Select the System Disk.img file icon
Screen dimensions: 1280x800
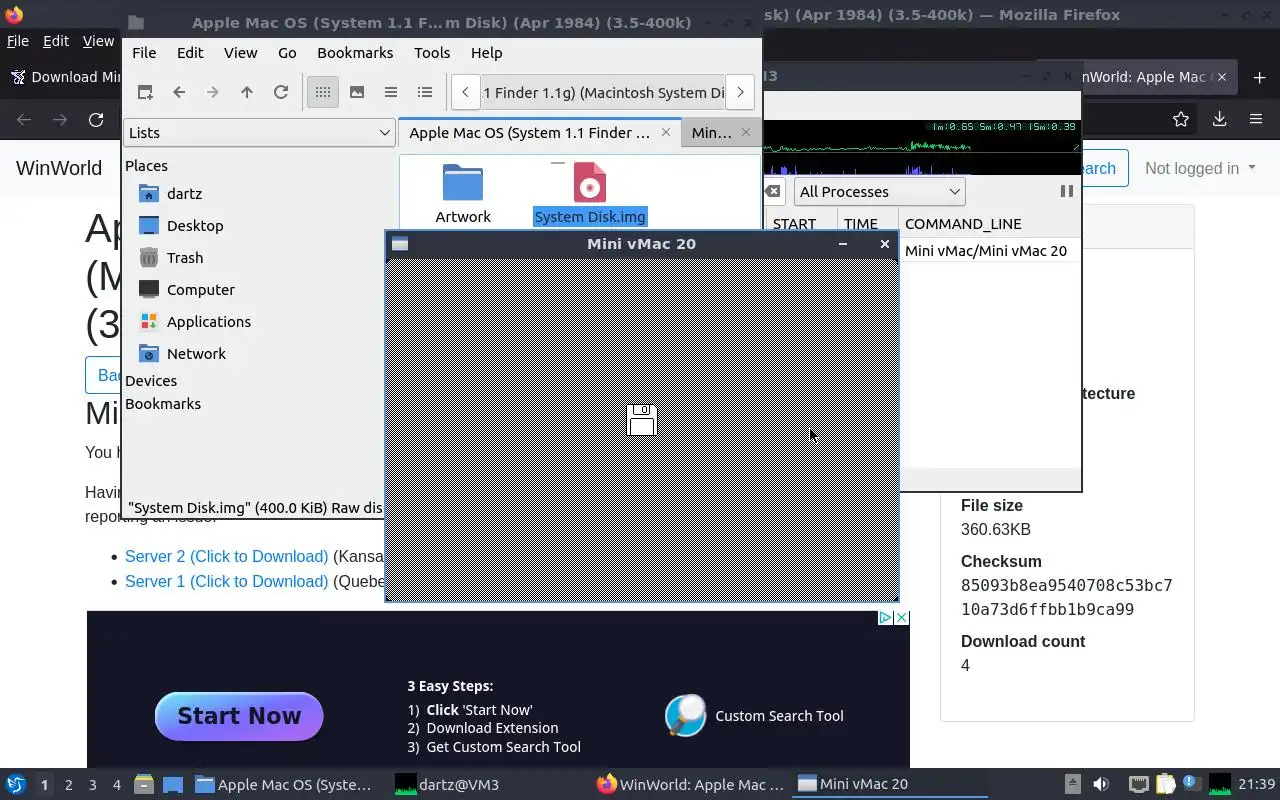click(590, 183)
